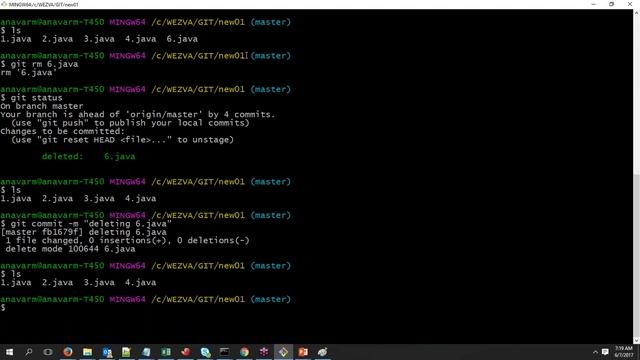The image size is (640, 360).
Task: Click the green "deleted: 6.java" entry
Action: pos(89,156)
